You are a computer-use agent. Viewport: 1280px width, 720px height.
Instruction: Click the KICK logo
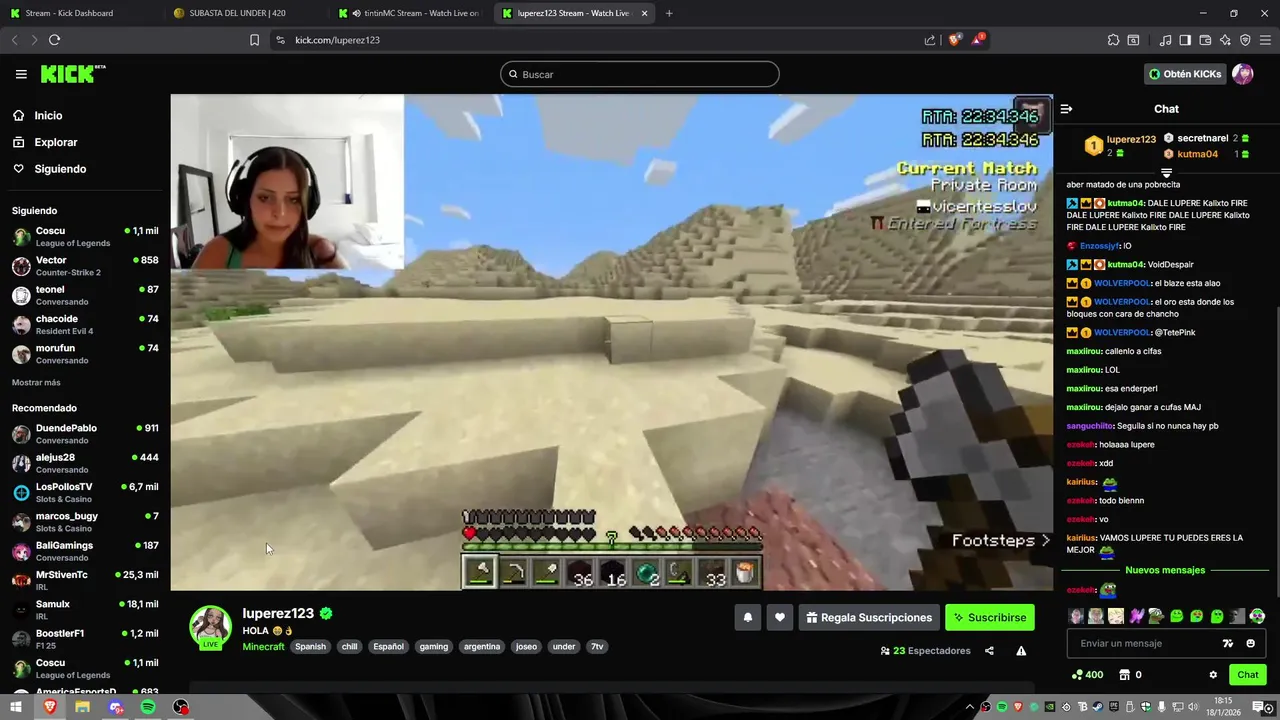pos(72,74)
